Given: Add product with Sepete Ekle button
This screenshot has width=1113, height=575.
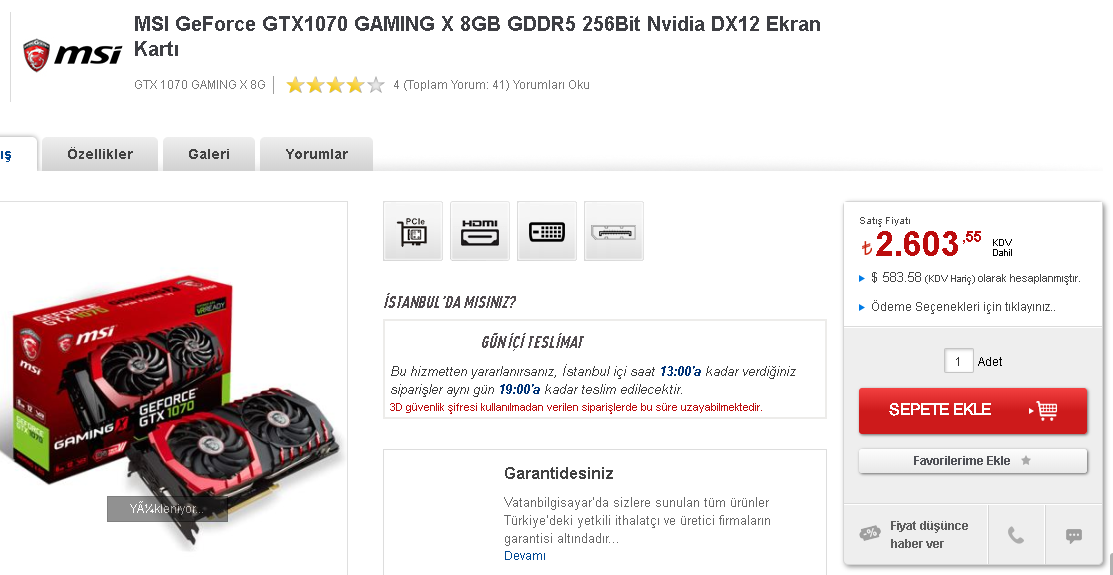Looking at the screenshot, I should (x=972, y=410).
